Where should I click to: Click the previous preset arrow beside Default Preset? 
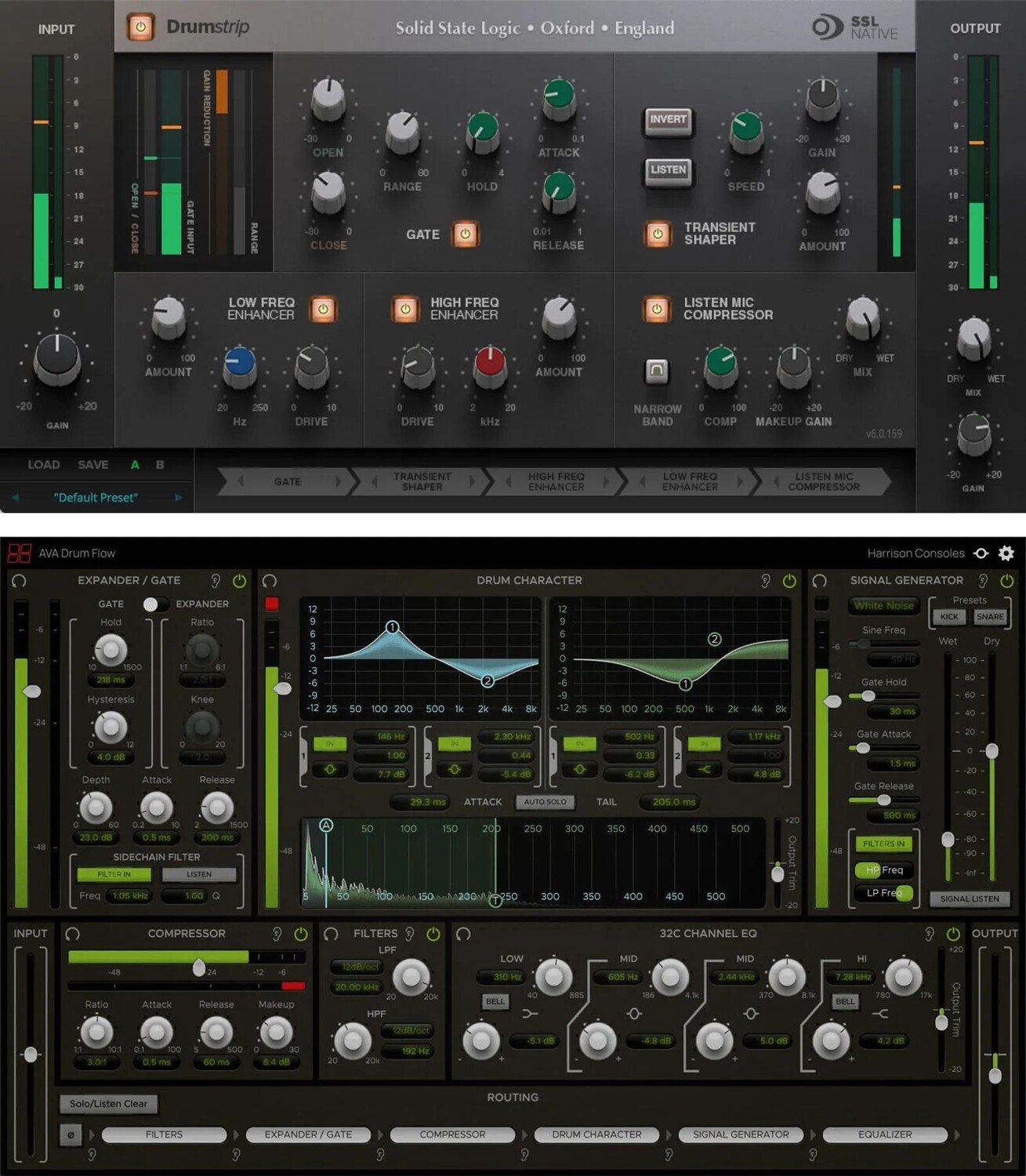coord(15,498)
